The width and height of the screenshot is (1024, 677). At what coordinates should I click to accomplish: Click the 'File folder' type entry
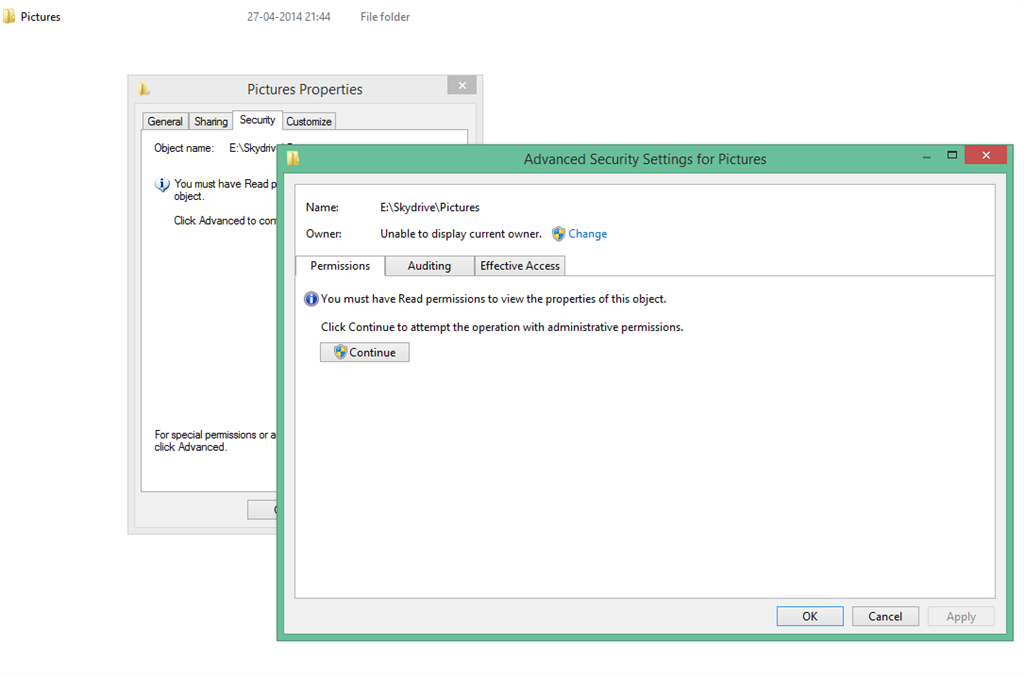(385, 17)
